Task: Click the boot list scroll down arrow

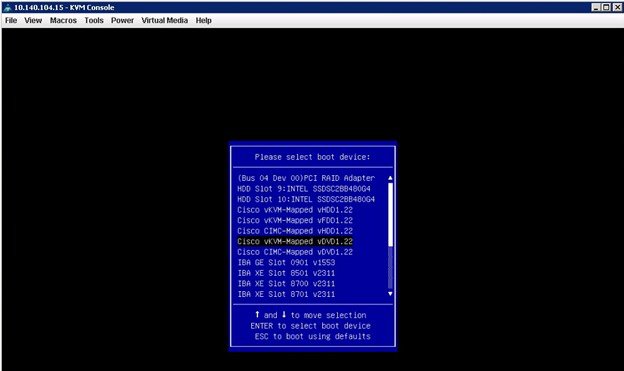Action: coord(390,294)
